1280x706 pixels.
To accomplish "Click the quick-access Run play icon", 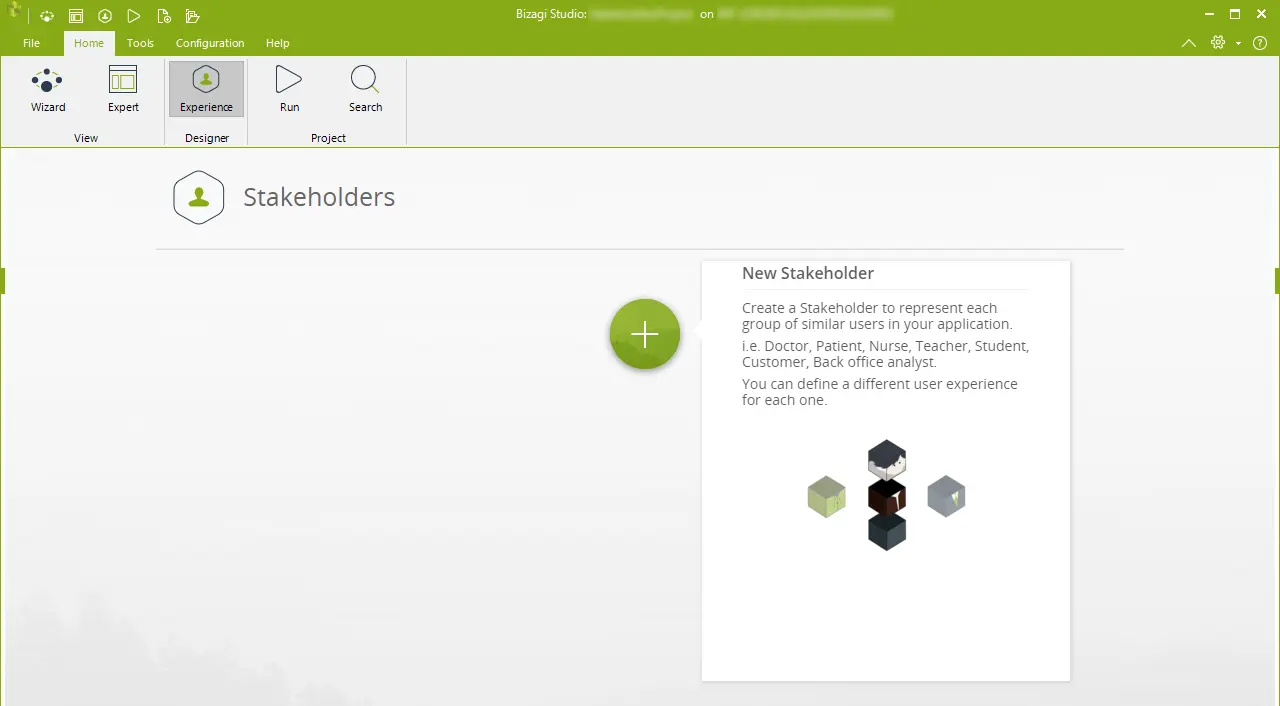I will pos(134,16).
